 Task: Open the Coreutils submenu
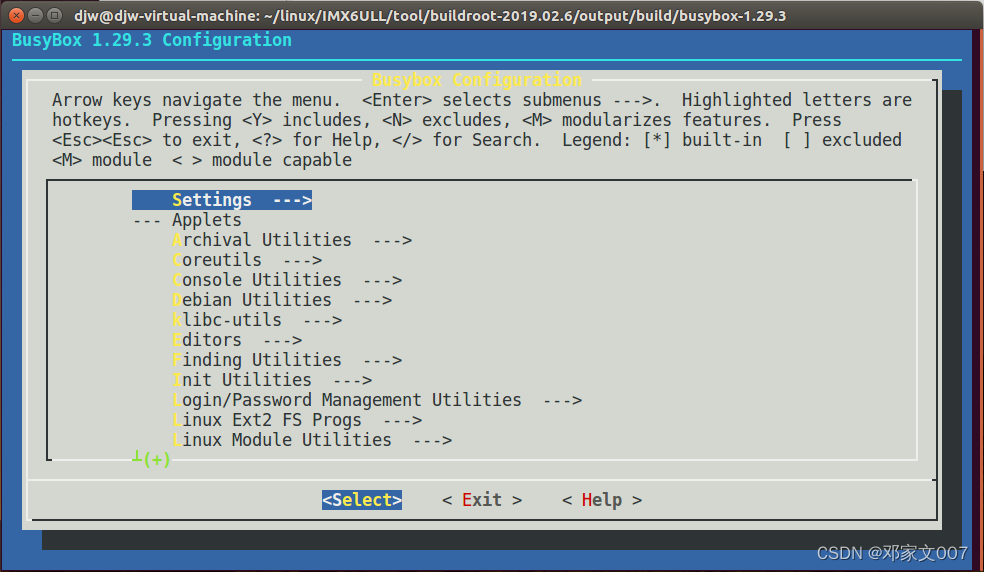pos(247,260)
